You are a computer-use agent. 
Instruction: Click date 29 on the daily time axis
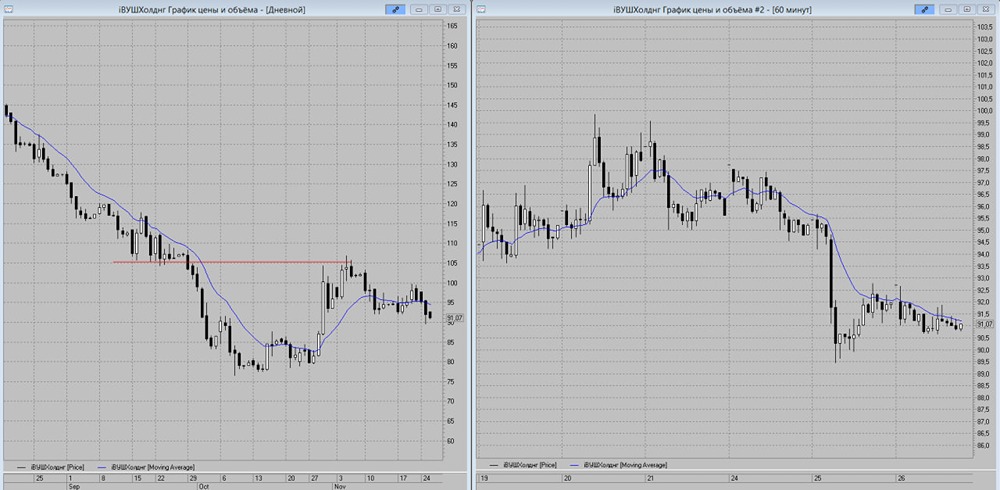pyautogui.click(x=193, y=478)
